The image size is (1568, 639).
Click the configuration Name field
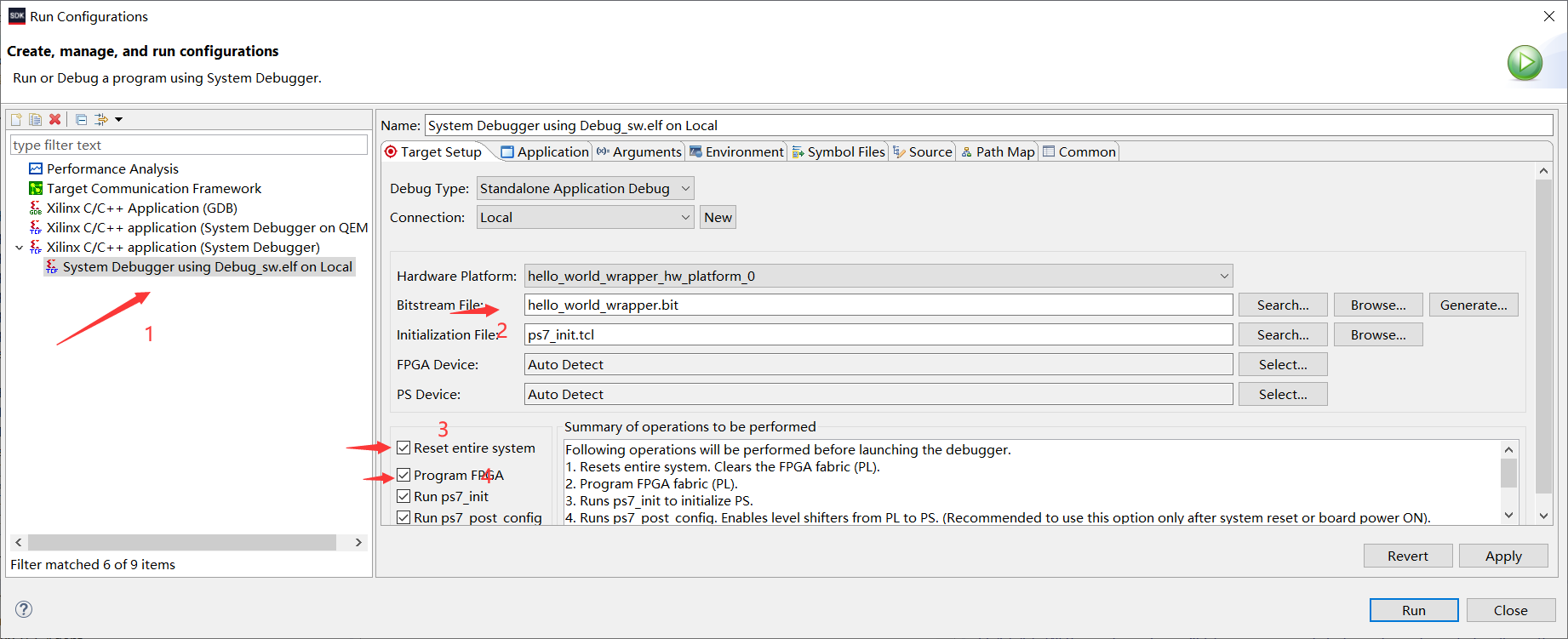[x=989, y=125]
